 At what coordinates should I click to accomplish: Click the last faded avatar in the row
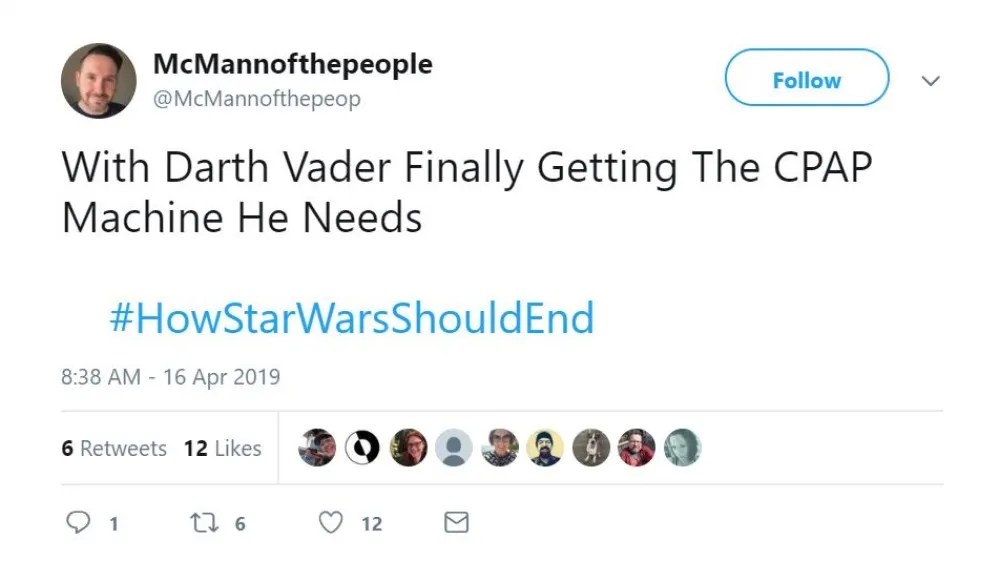[682, 447]
